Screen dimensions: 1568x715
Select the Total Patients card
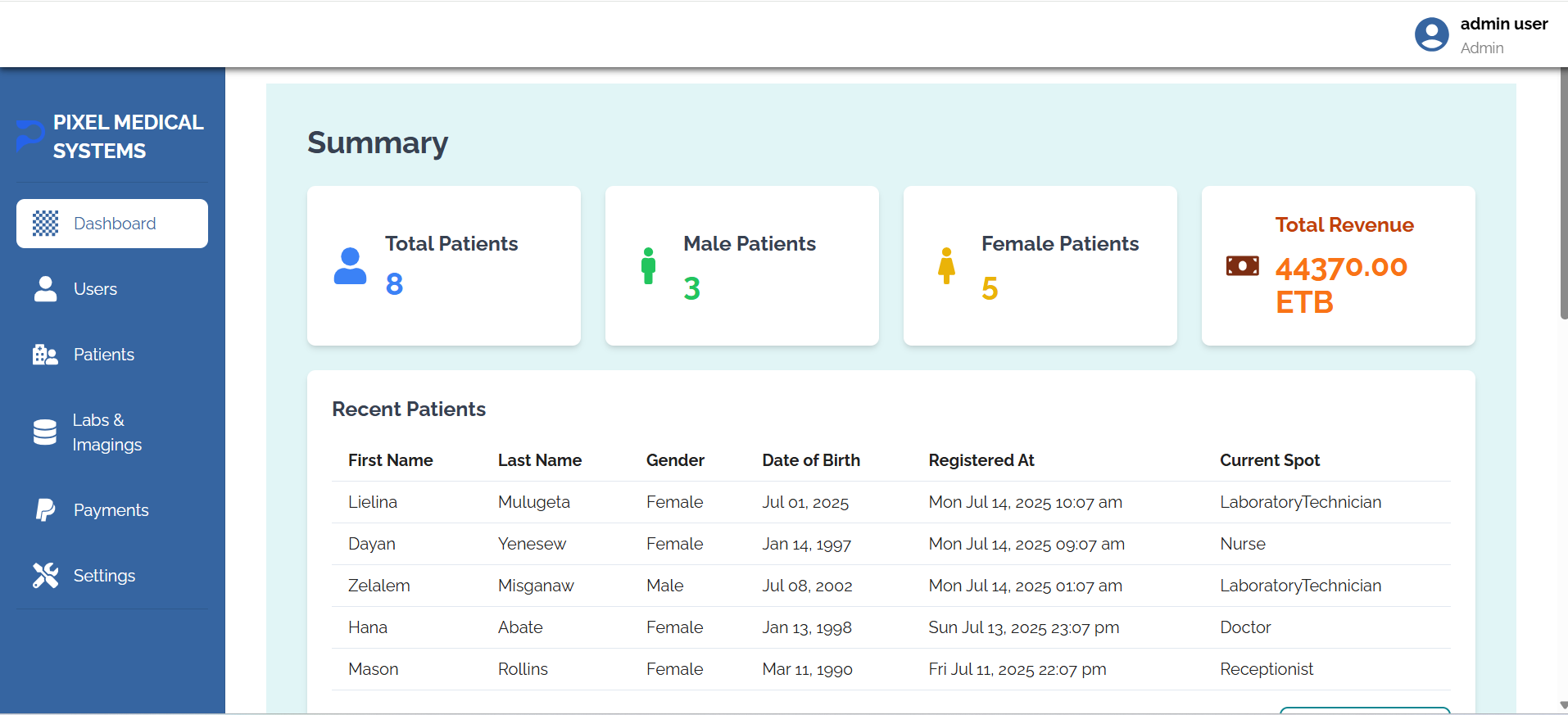click(x=444, y=265)
